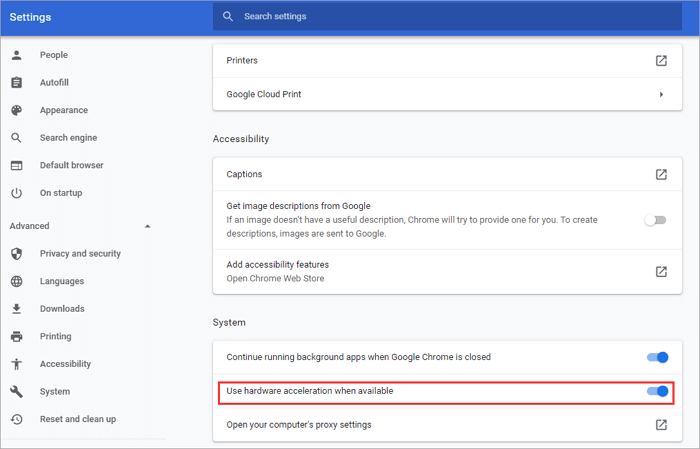Select the Autofill clipboard icon
This screenshot has width=700, height=449.
click(x=17, y=82)
